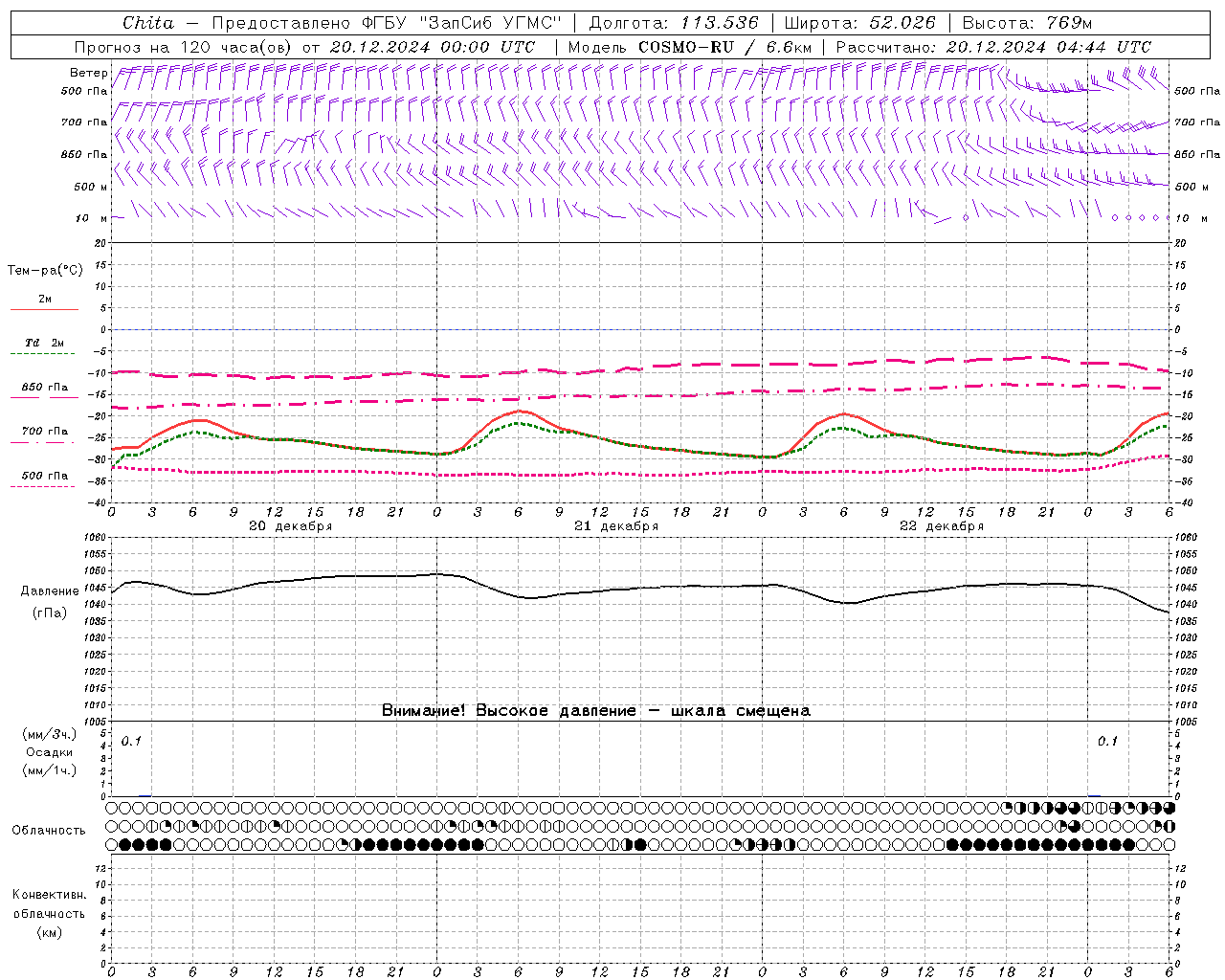
Task: Click the "22 декабря" date label
Action: 942,526
